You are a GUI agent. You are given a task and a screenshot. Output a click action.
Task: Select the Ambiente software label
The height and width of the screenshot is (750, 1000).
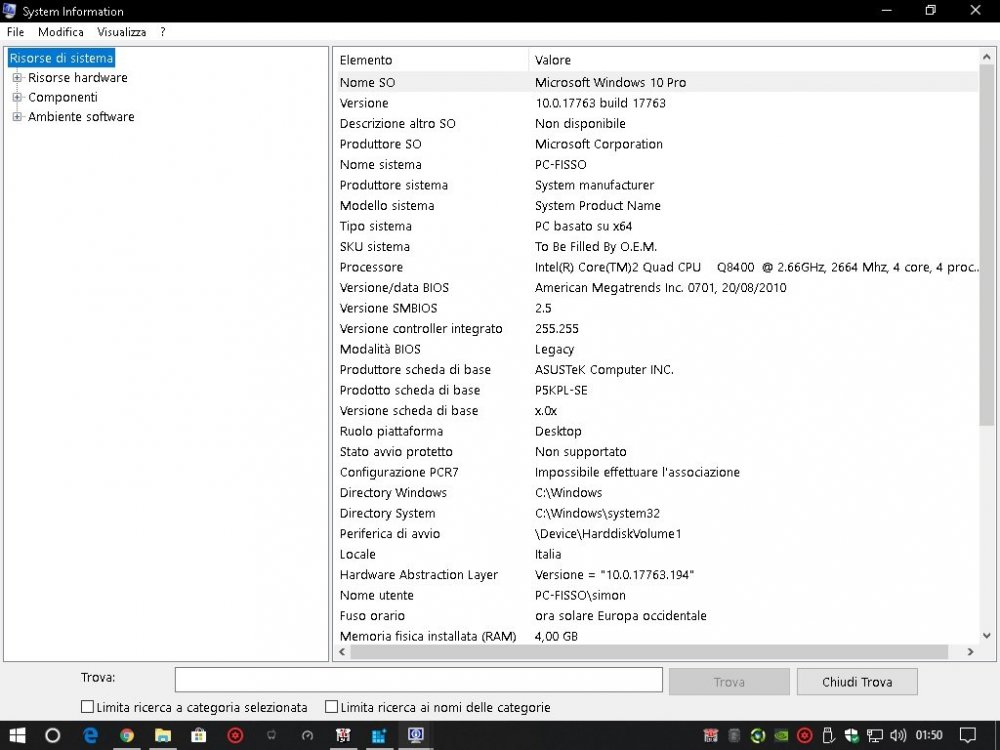coord(81,117)
